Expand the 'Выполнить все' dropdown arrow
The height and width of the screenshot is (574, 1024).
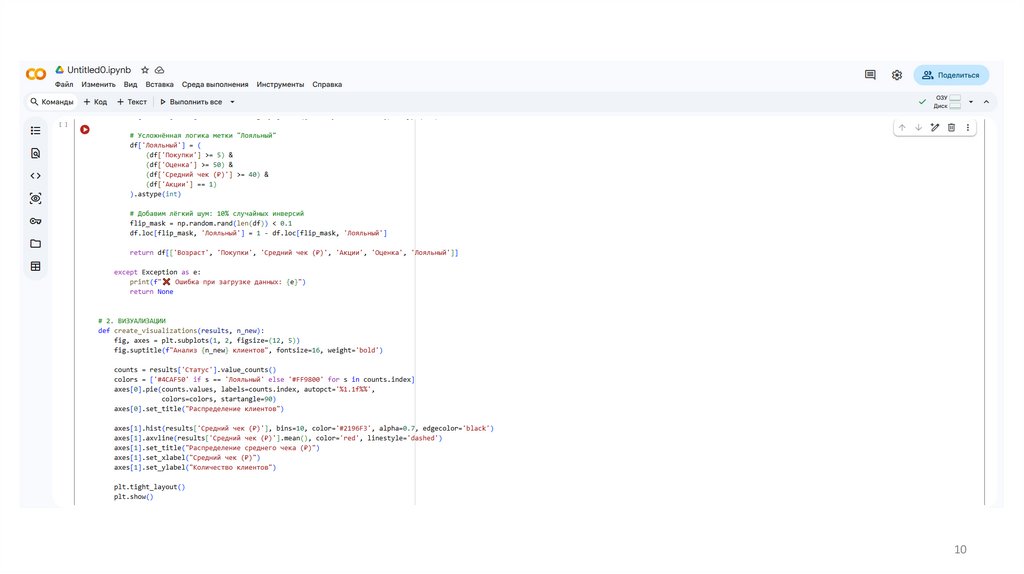pyautogui.click(x=233, y=102)
